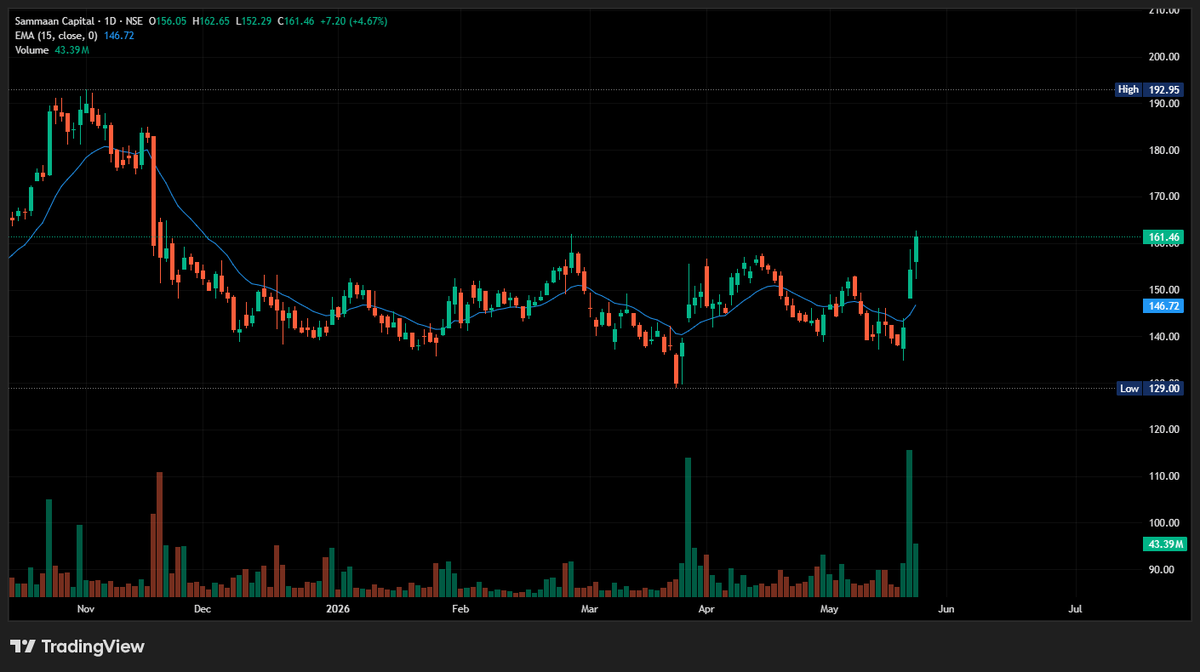
Task: Click the Jul label on time axis
Action: (1076, 608)
